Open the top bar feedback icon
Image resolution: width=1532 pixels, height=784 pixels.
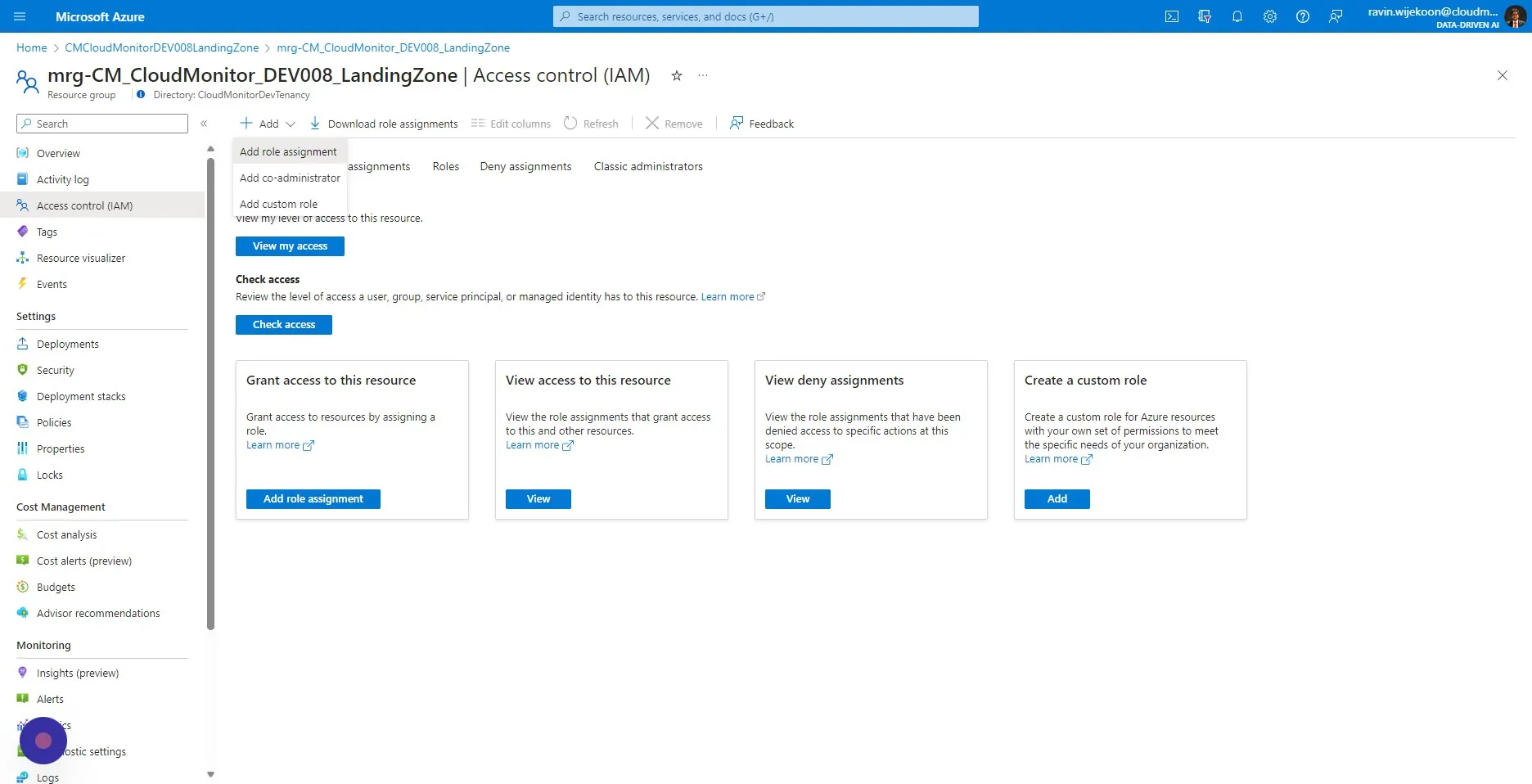pyautogui.click(x=1336, y=16)
